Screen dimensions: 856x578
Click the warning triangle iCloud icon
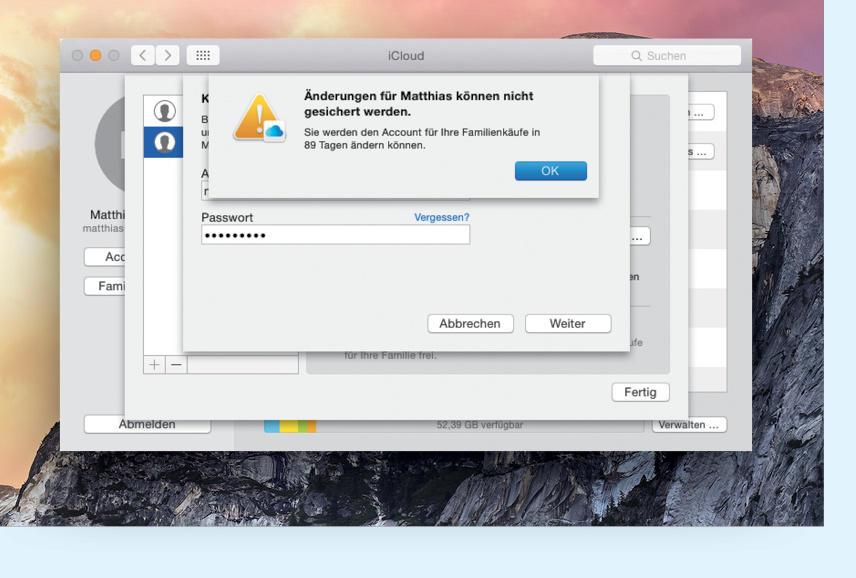pos(259,118)
